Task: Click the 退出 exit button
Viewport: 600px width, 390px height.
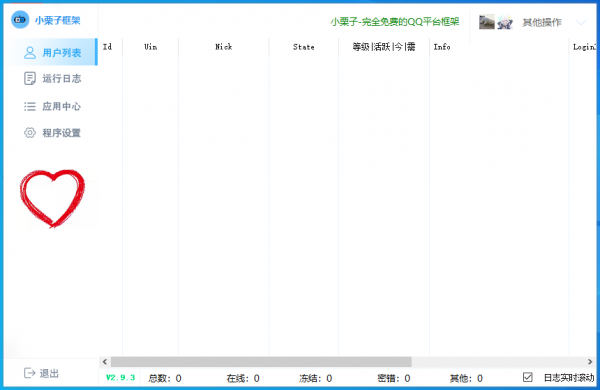Action: point(41,373)
